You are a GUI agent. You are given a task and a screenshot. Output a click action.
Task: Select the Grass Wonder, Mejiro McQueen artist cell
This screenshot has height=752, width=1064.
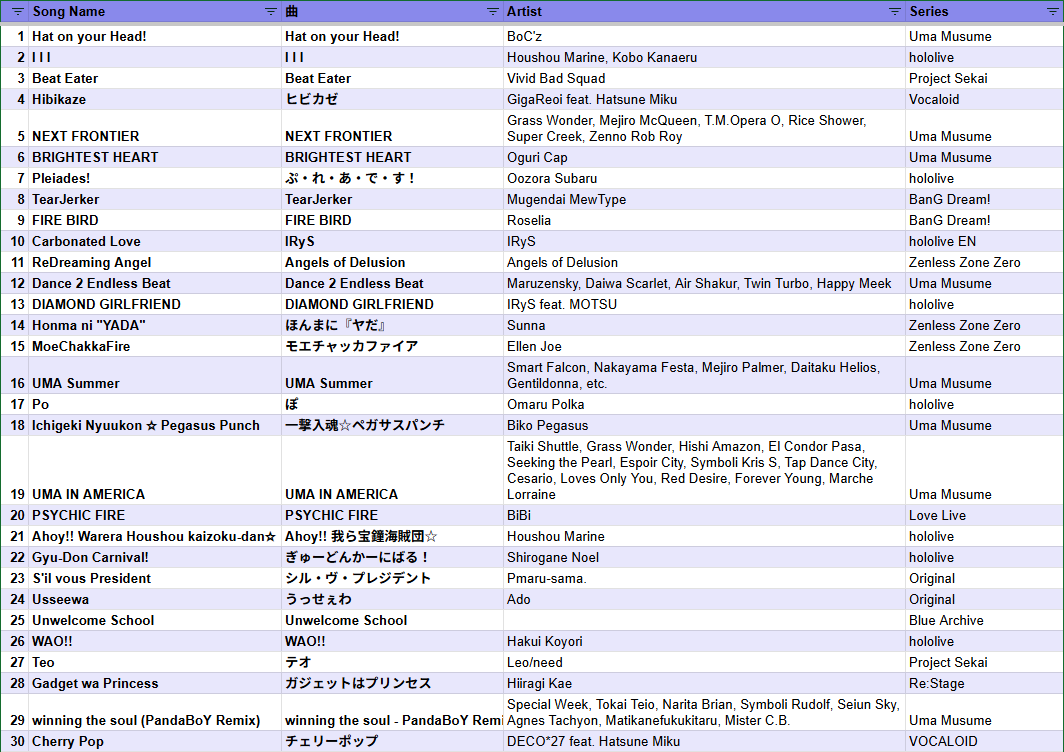point(704,128)
